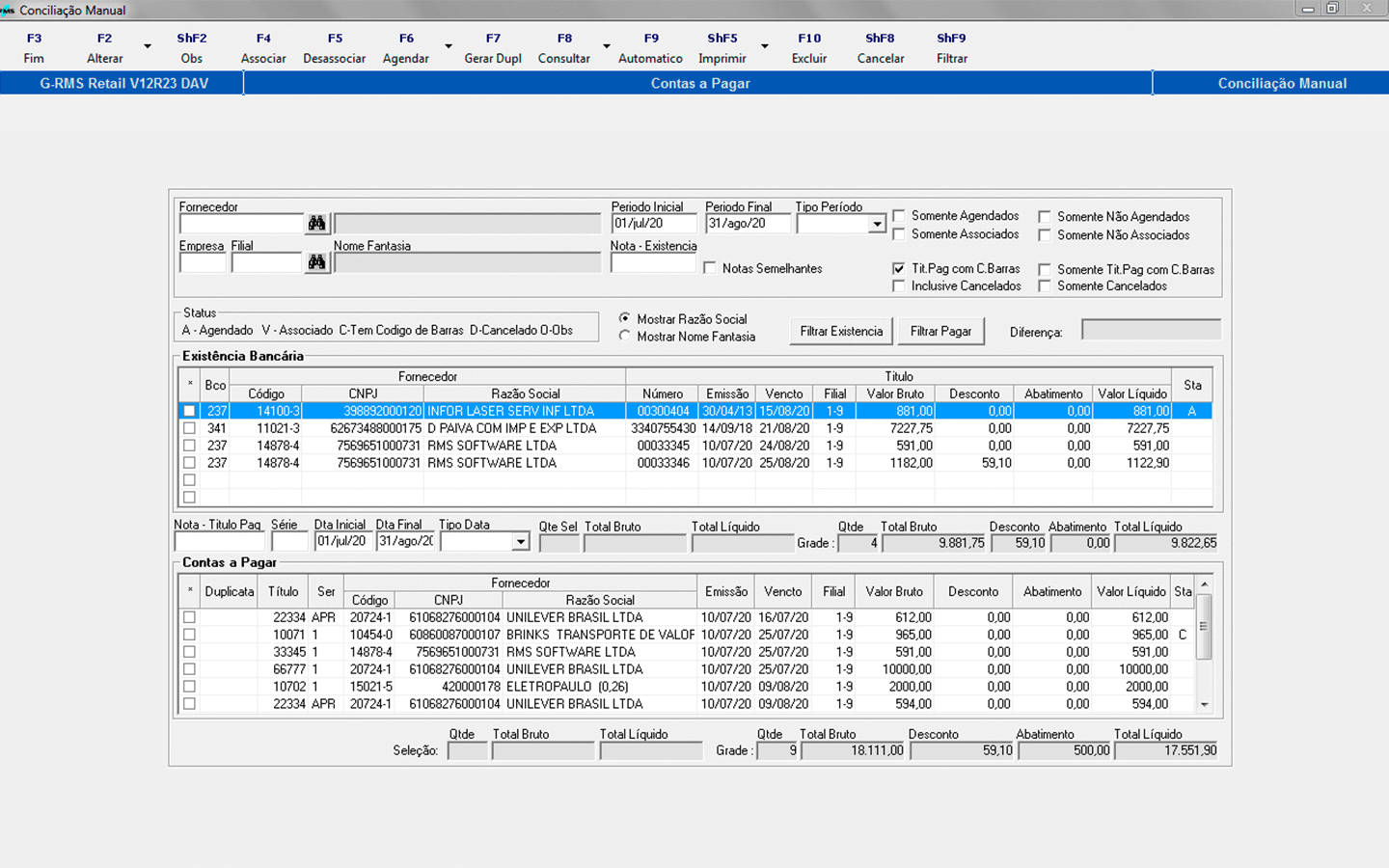Select Mostrar Nome Fantasia radio option
This screenshot has height=868, width=1389.
625,337
